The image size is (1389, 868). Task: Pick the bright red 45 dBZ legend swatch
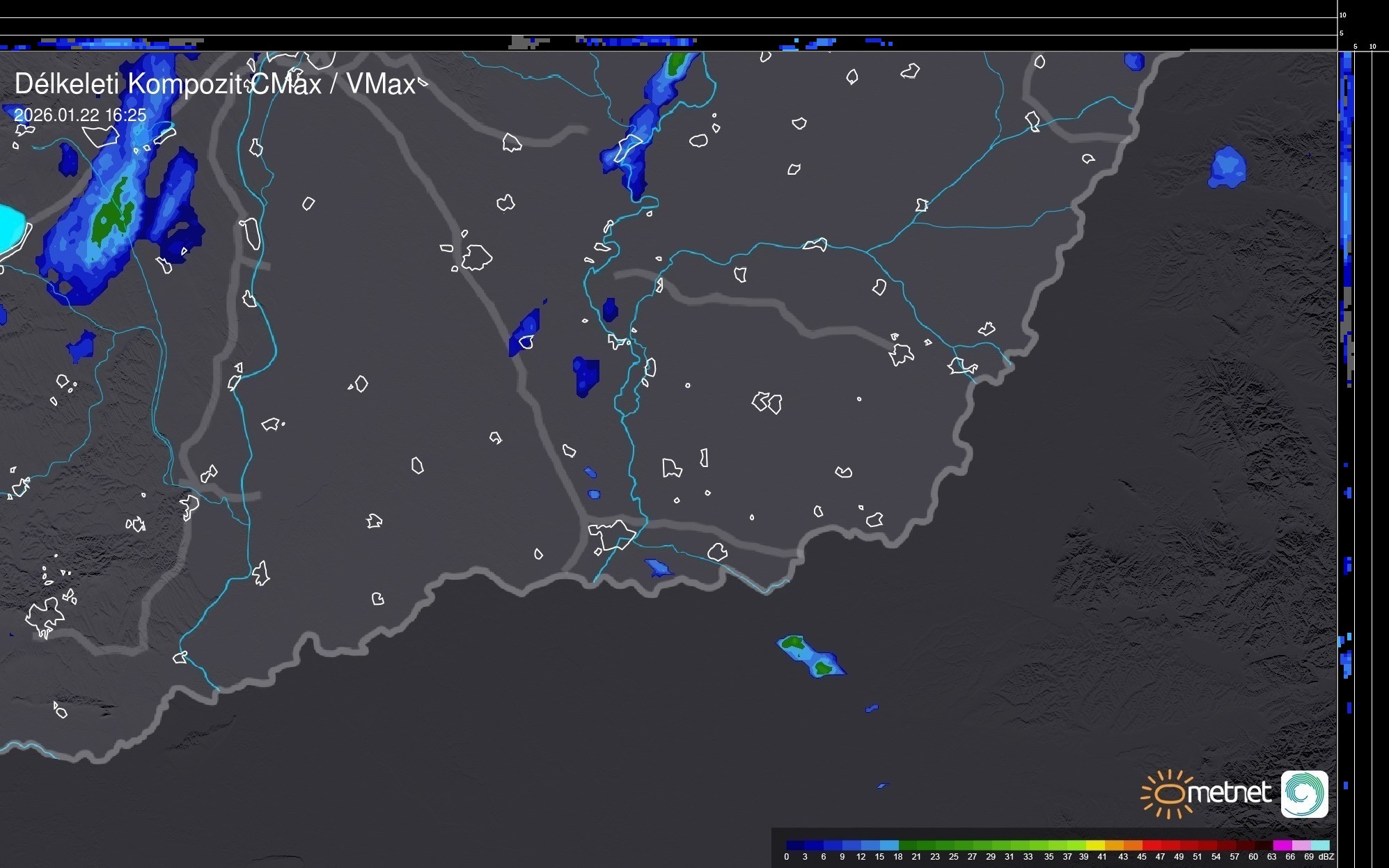tap(1151, 846)
